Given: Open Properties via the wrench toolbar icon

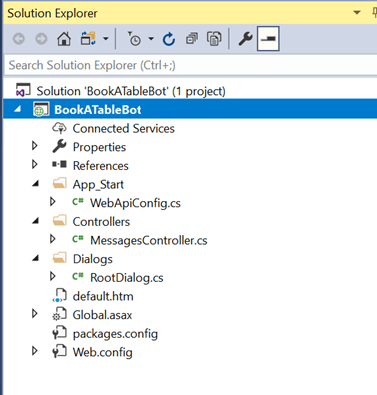Looking at the screenshot, I should pyautogui.click(x=246, y=39).
